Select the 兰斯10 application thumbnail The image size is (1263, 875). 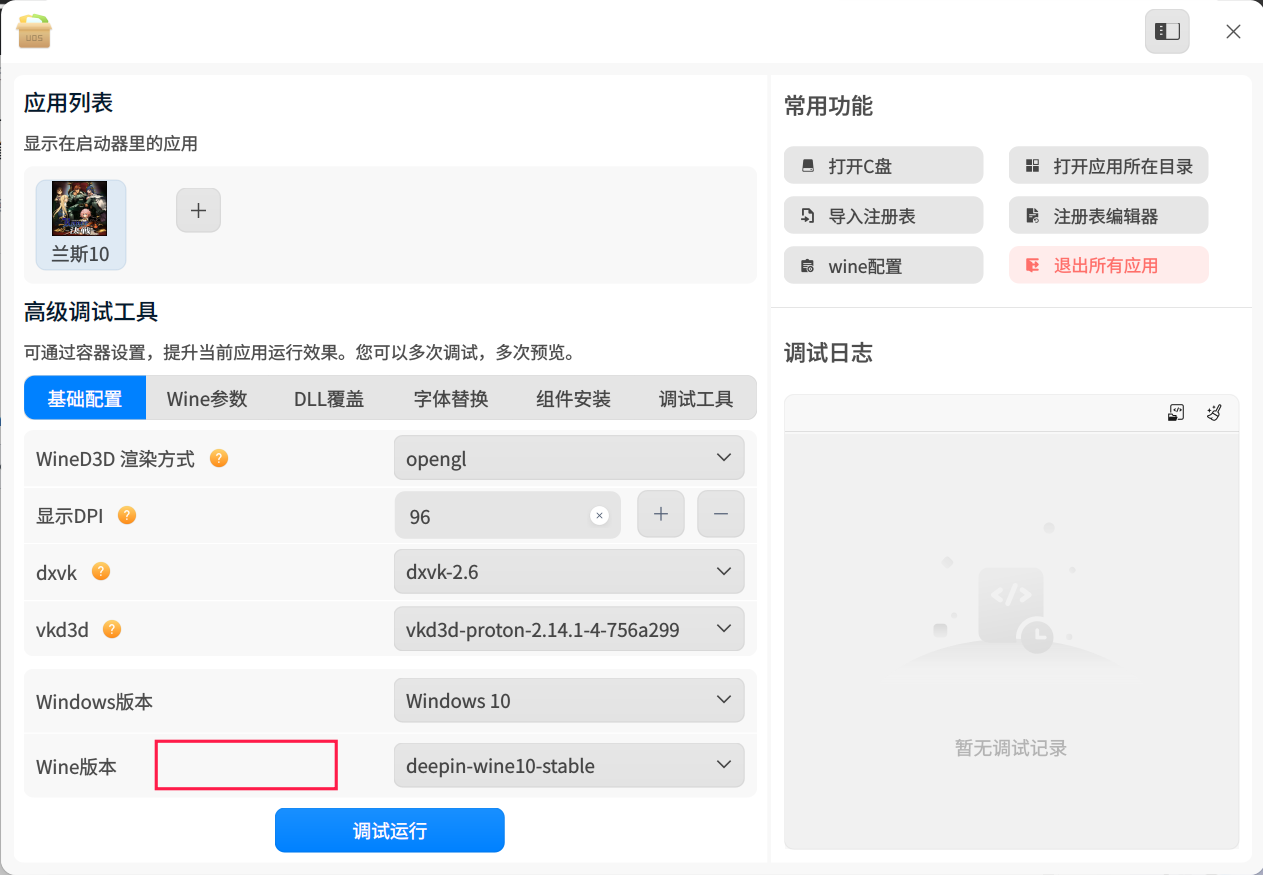pyautogui.click(x=81, y=225)
